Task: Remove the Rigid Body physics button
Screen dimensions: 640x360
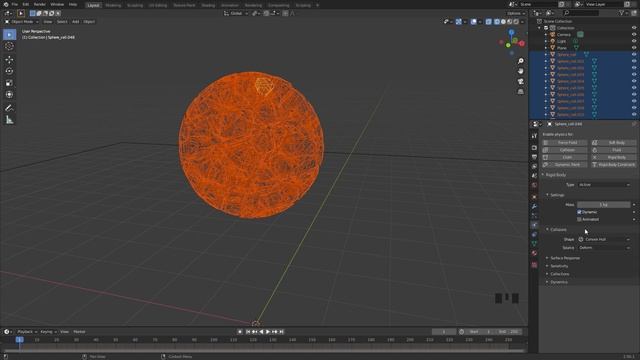Action: [x=613, y=158]
